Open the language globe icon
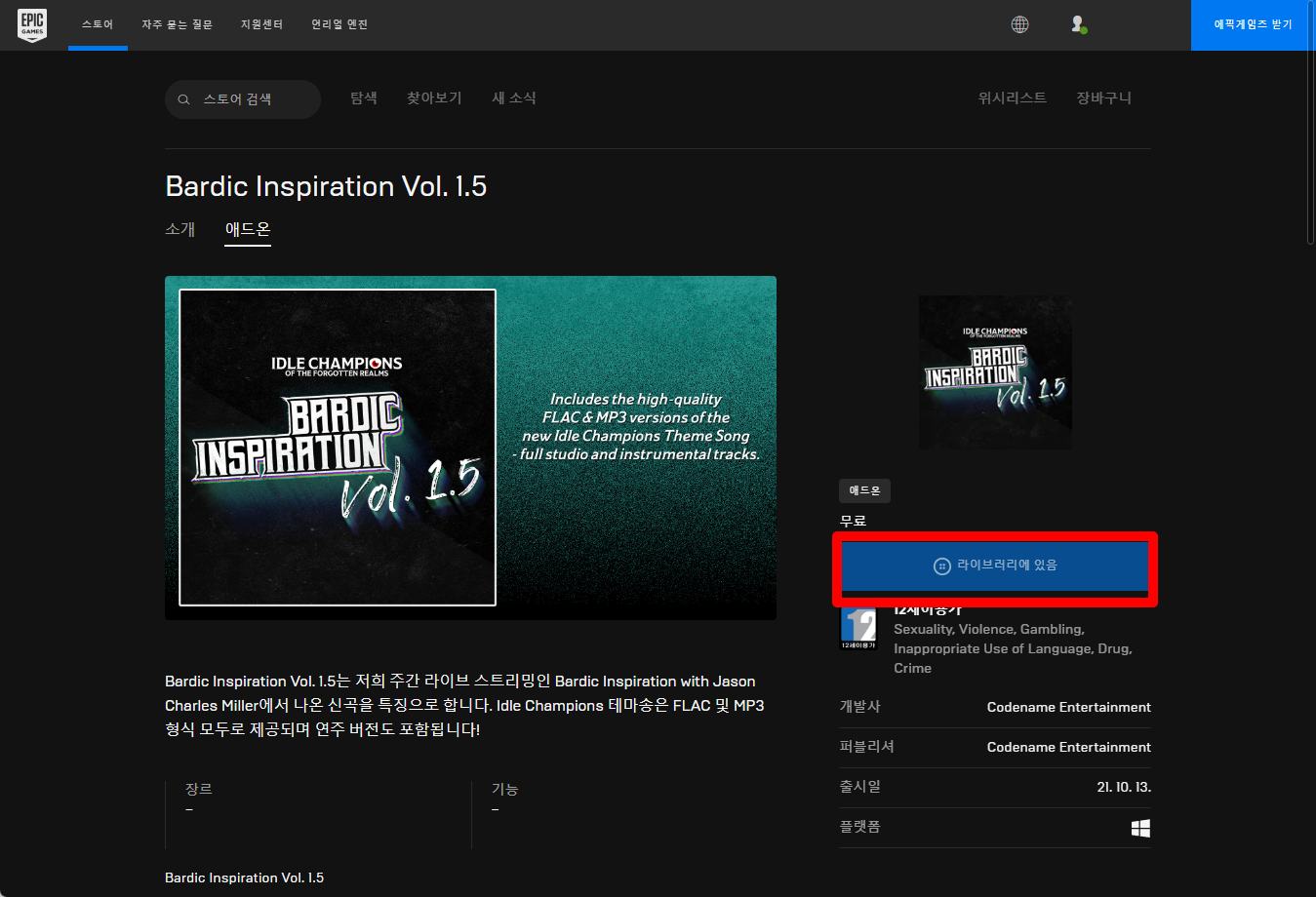The image size is (1316, 897). 1019,24
